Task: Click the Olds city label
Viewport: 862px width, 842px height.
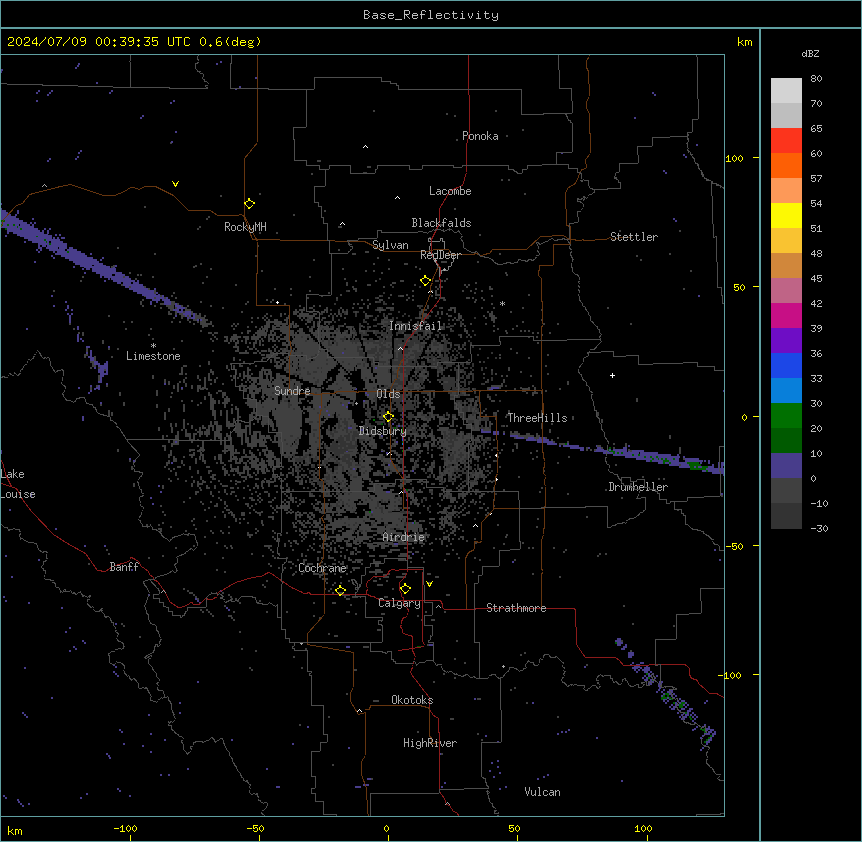Action: 388,394
